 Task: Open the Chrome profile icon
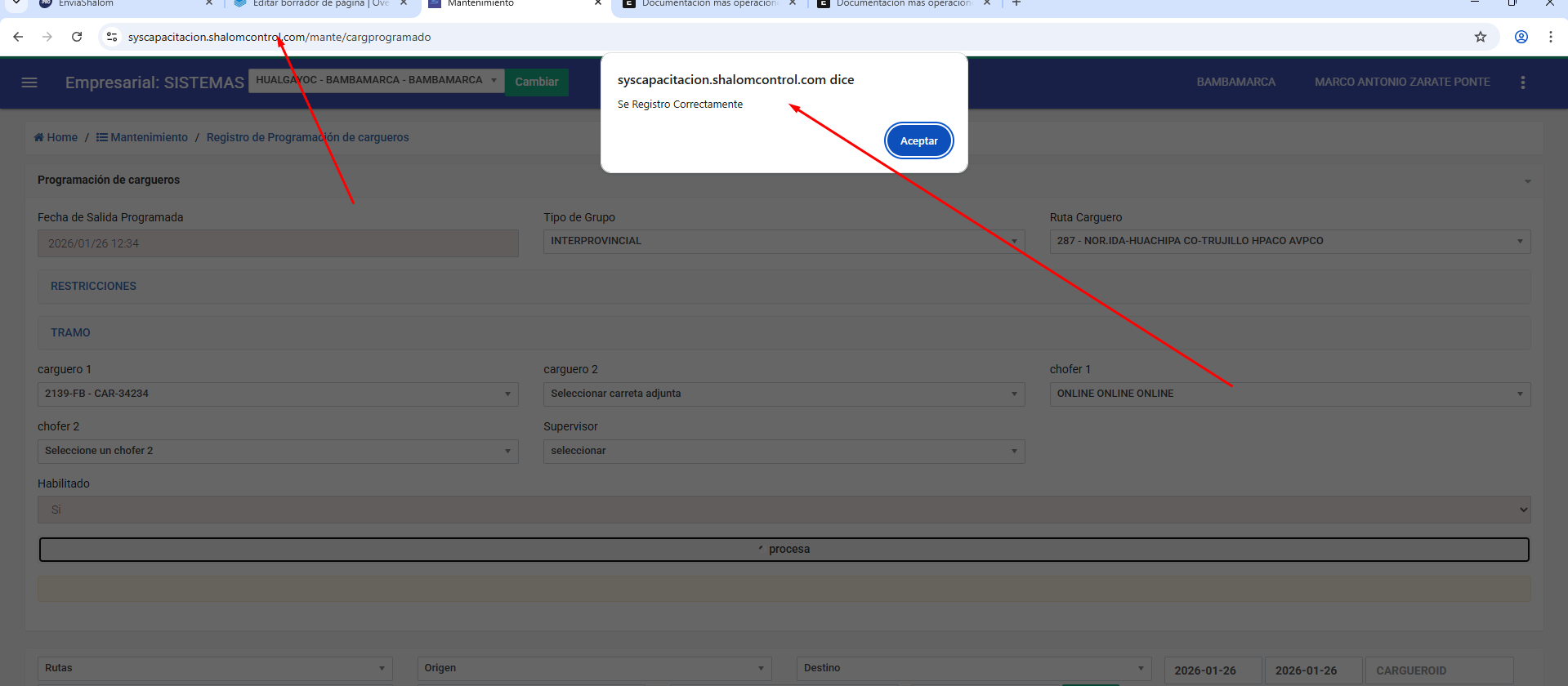pyautogui.click(x=1521, y=37)
